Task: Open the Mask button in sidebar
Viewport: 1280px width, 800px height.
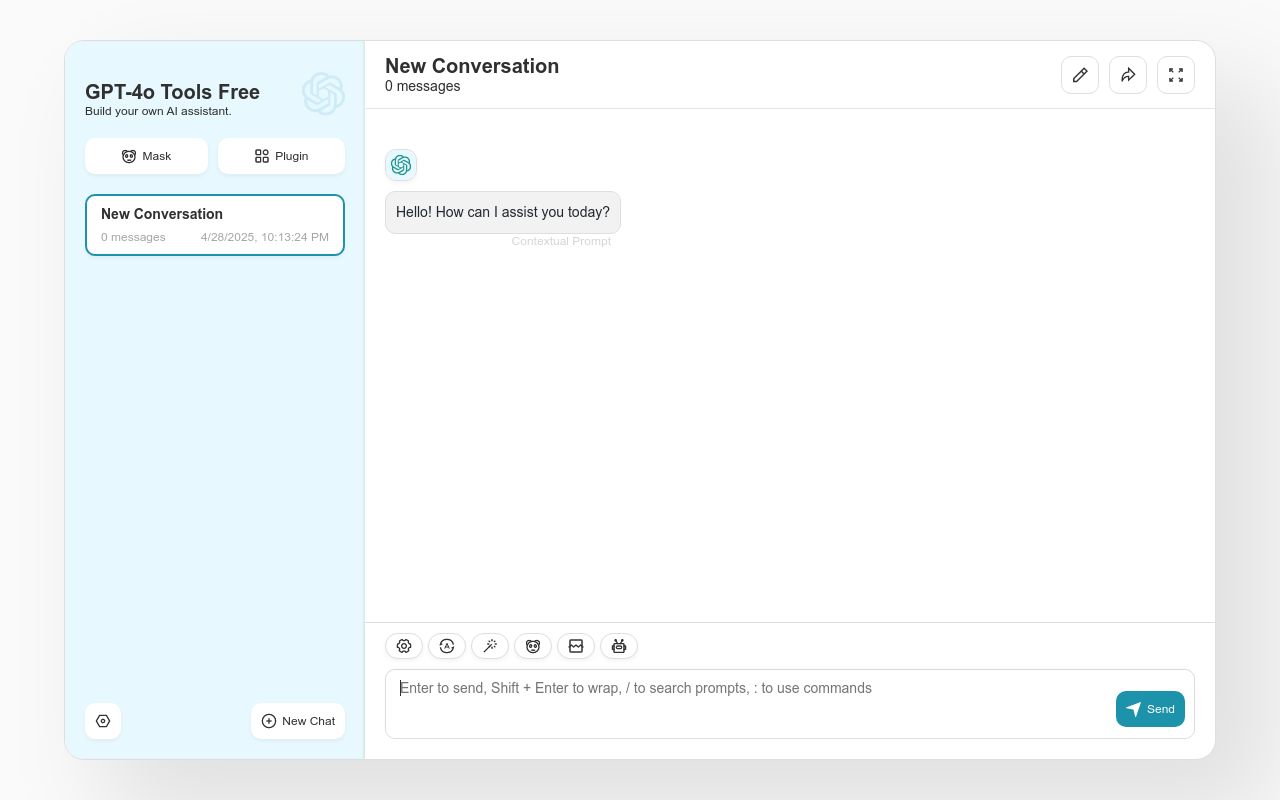Action: pyautogui.click(x=146, y=156)
